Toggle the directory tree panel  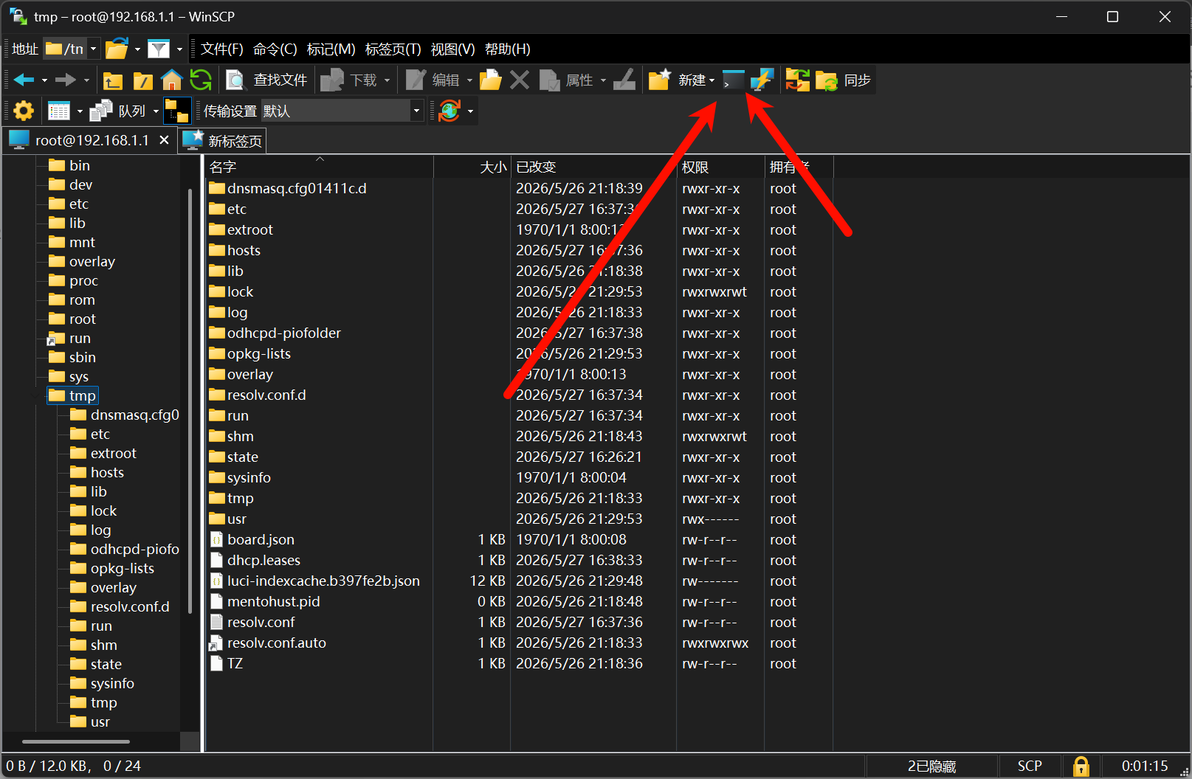pos(176,111)
